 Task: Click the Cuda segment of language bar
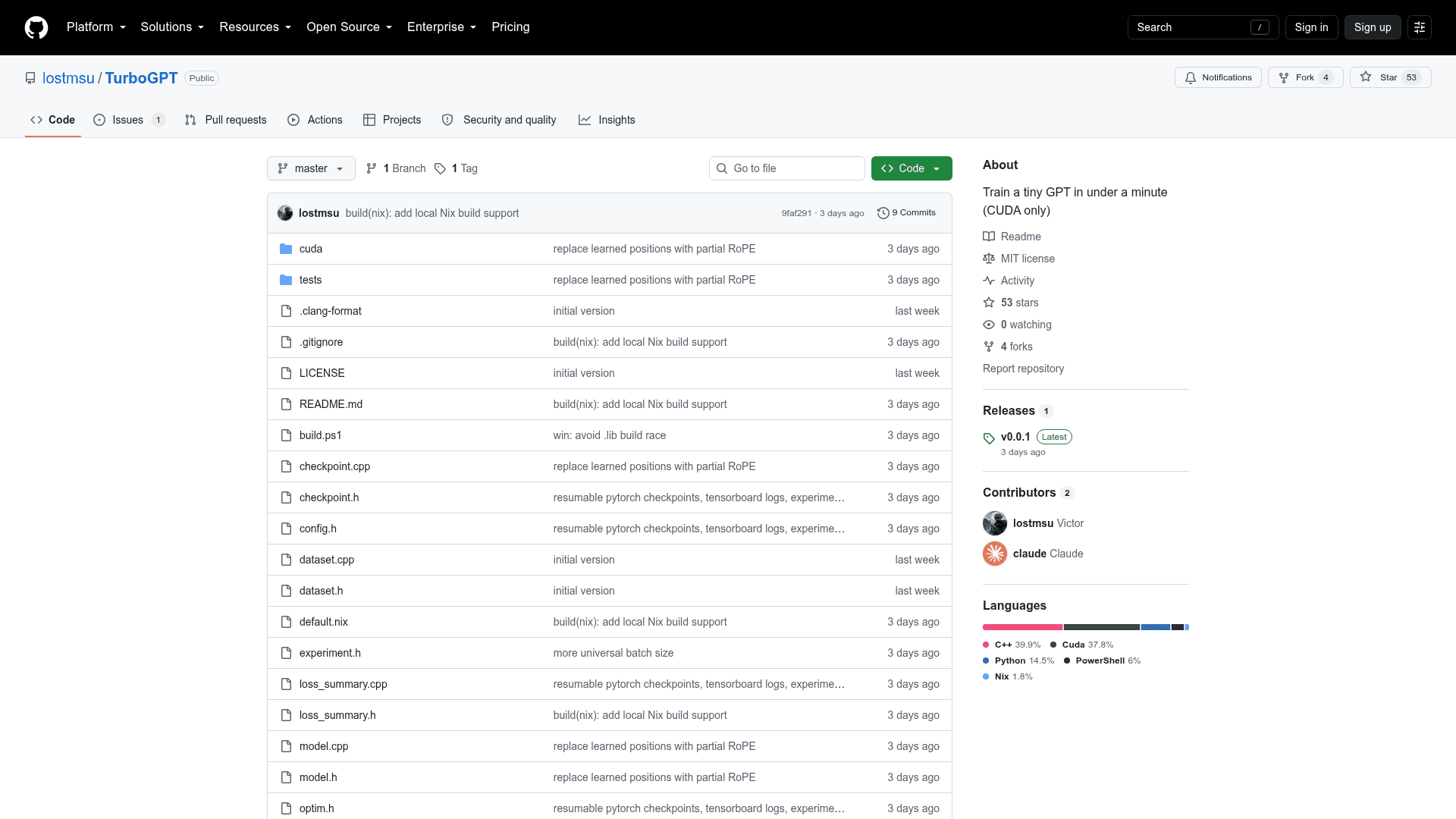tap(1102, 627)
